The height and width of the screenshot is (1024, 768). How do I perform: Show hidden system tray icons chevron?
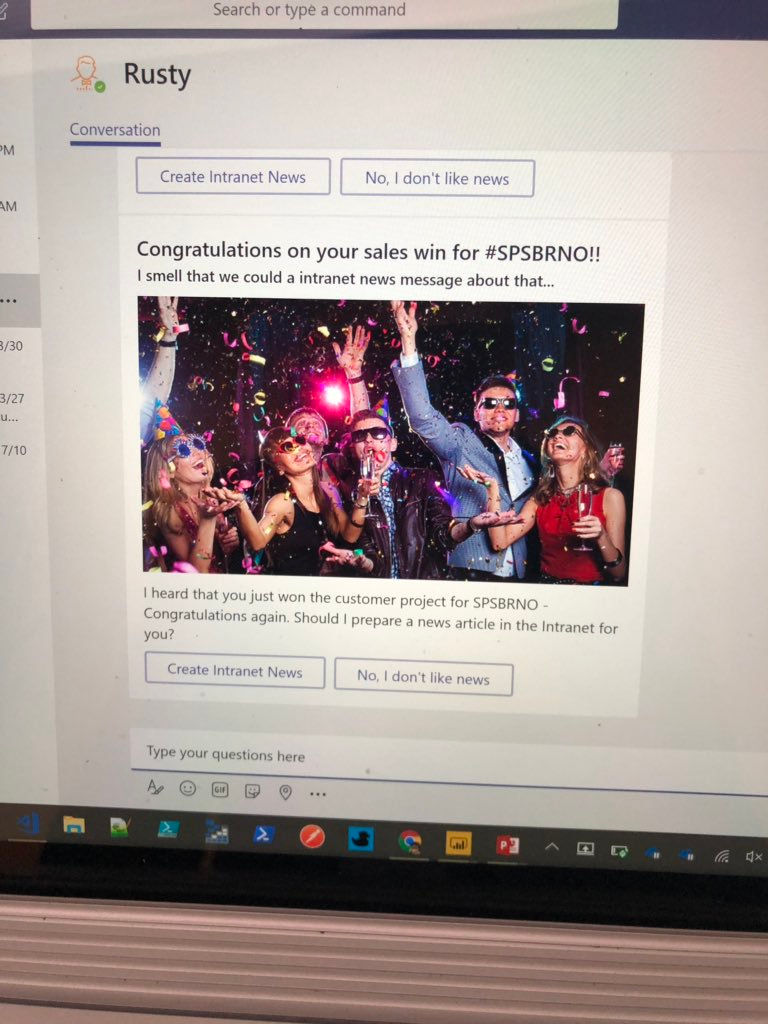pos(552,847)
